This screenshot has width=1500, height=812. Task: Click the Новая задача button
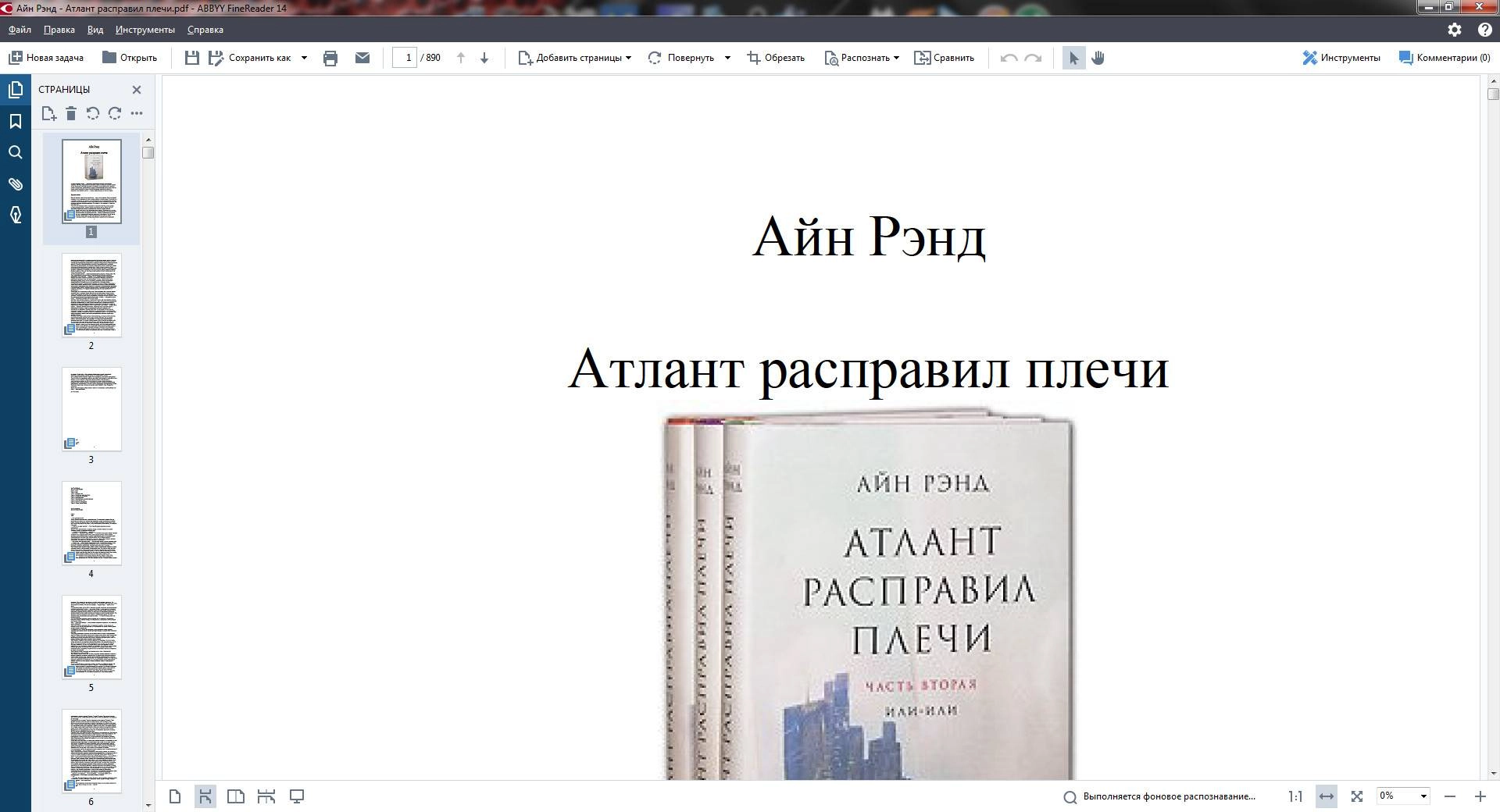tap(46, 58)
